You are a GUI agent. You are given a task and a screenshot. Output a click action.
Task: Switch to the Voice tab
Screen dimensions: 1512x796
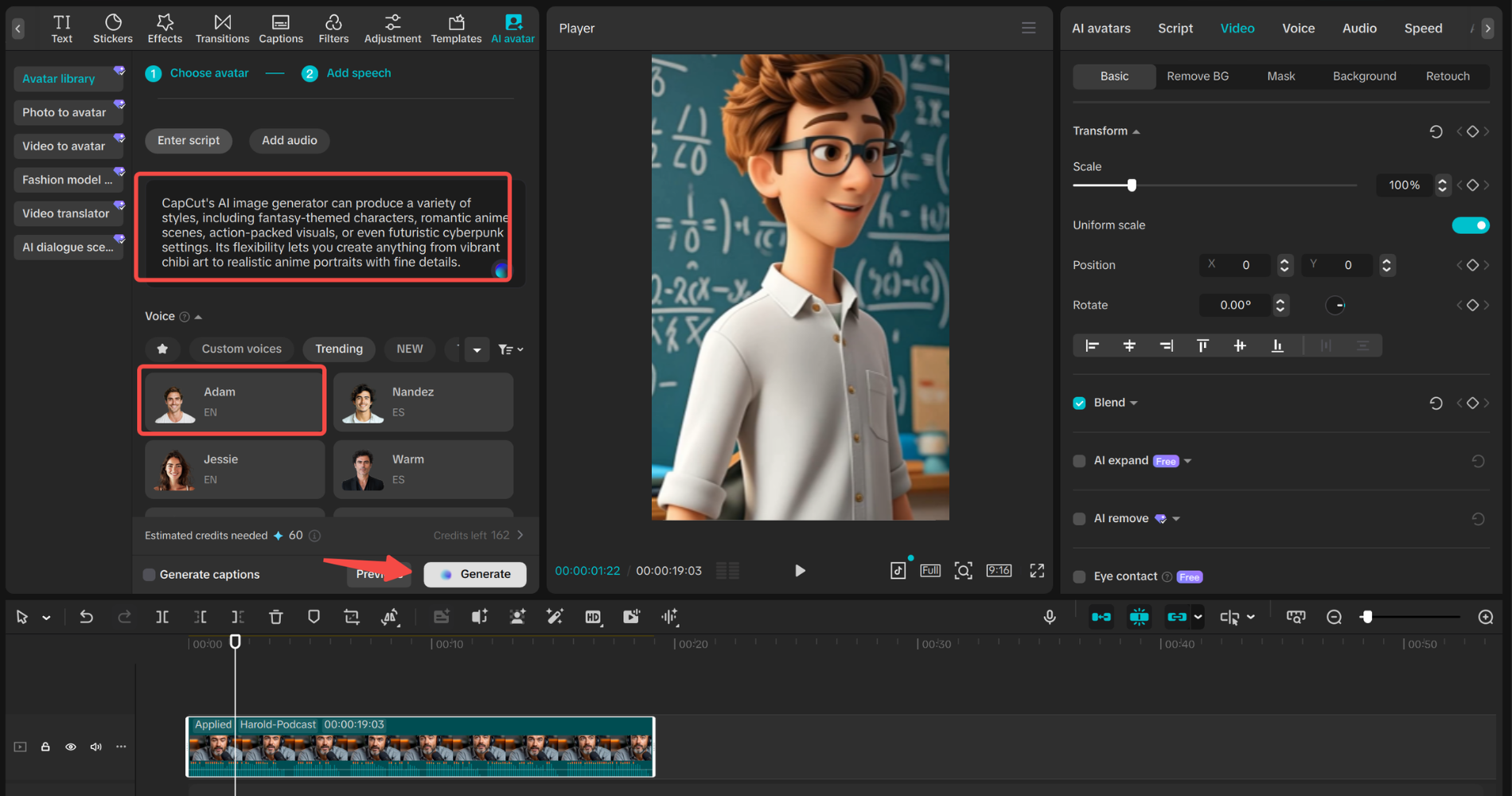pos(1298,28)
